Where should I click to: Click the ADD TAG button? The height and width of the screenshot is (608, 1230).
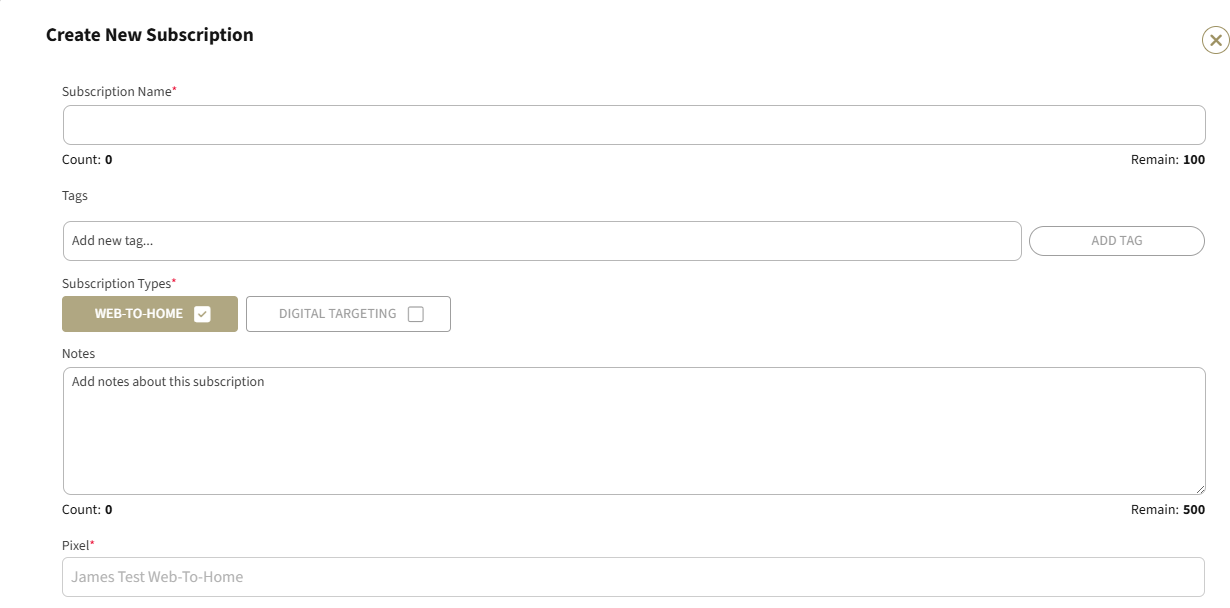[x=1117, y=241]
